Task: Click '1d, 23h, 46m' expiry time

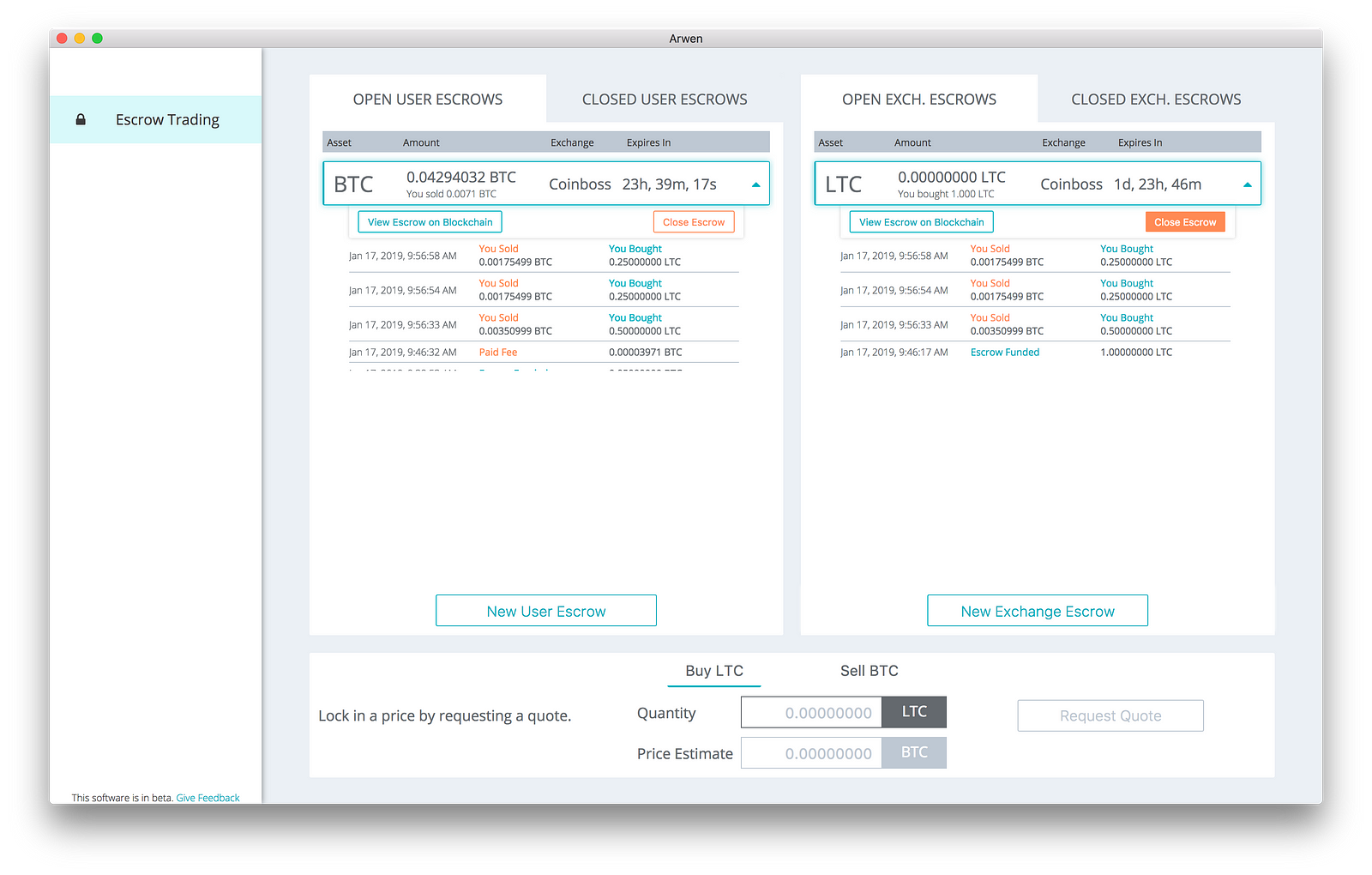Action: [x=1158, y=184]
